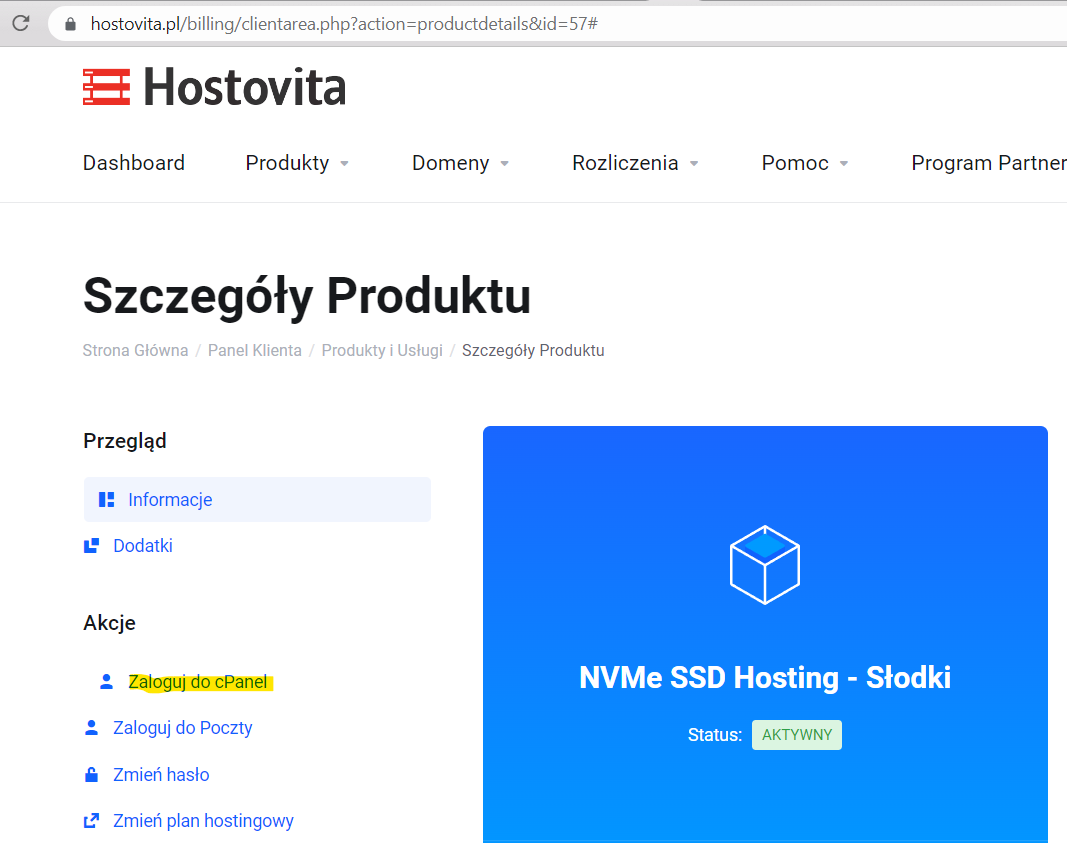Click the Zaloguj do Poczty link
This screenshot has width=1067, height=843.
click(182, 728)
